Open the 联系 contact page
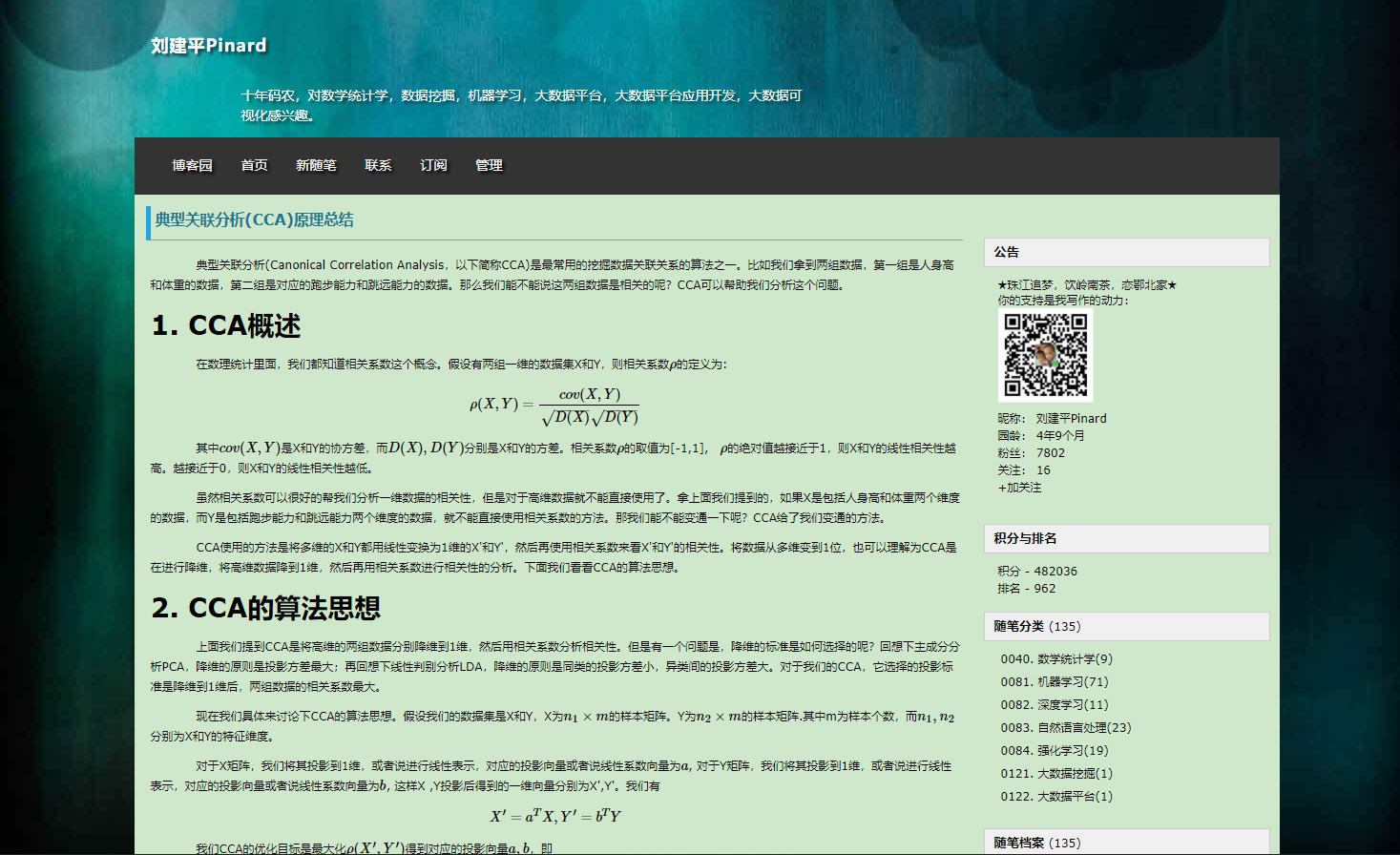The height and width of the screenshot is (855, 1400). (378, 165)
